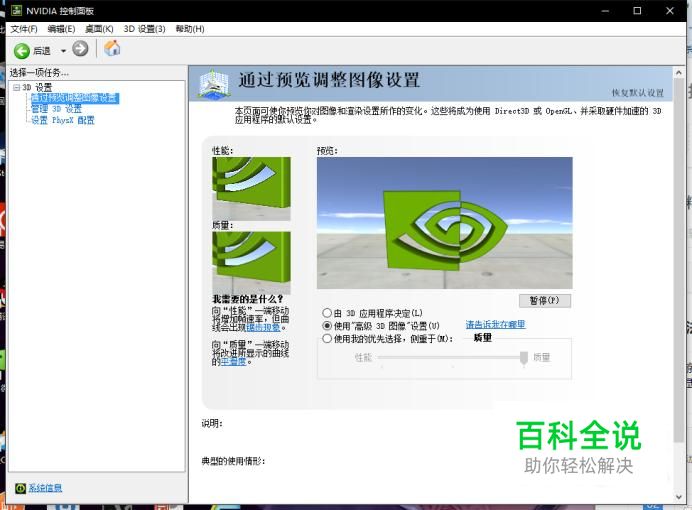The width and height of the screenshot is (692, 510).
Task: Open the 3D 设置(3) menu
Action: click(144, 29)
